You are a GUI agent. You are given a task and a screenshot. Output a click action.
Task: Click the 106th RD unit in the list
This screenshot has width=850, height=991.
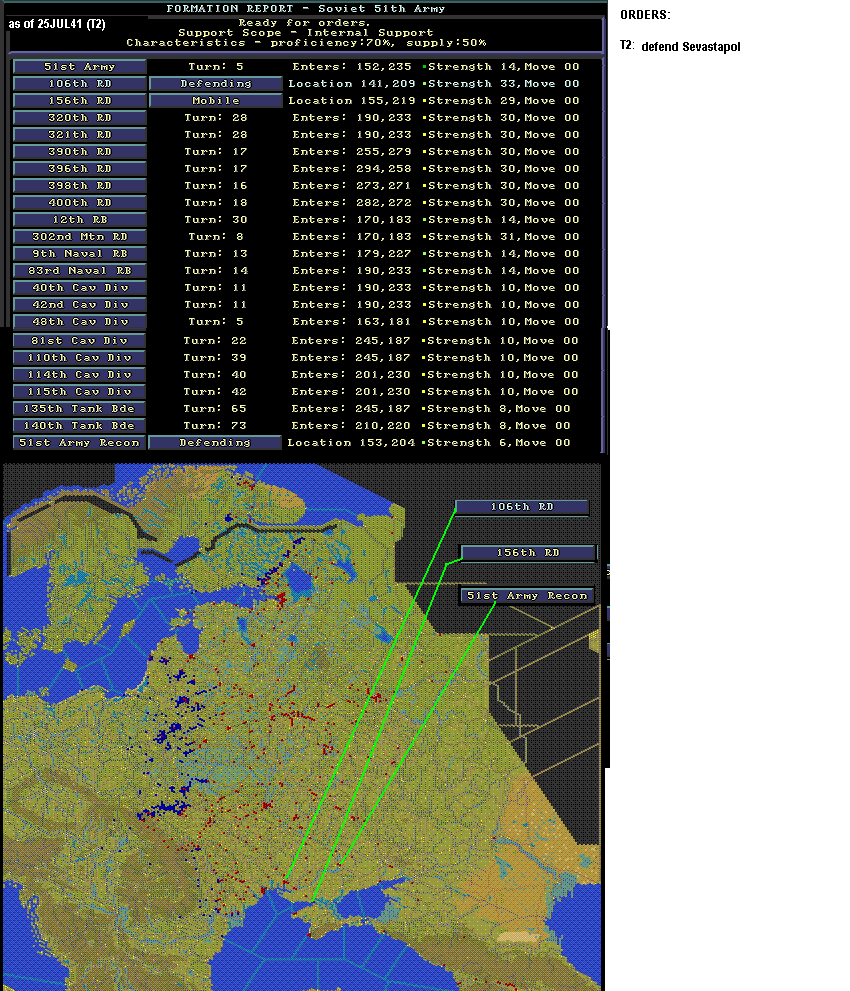[80, 83]
